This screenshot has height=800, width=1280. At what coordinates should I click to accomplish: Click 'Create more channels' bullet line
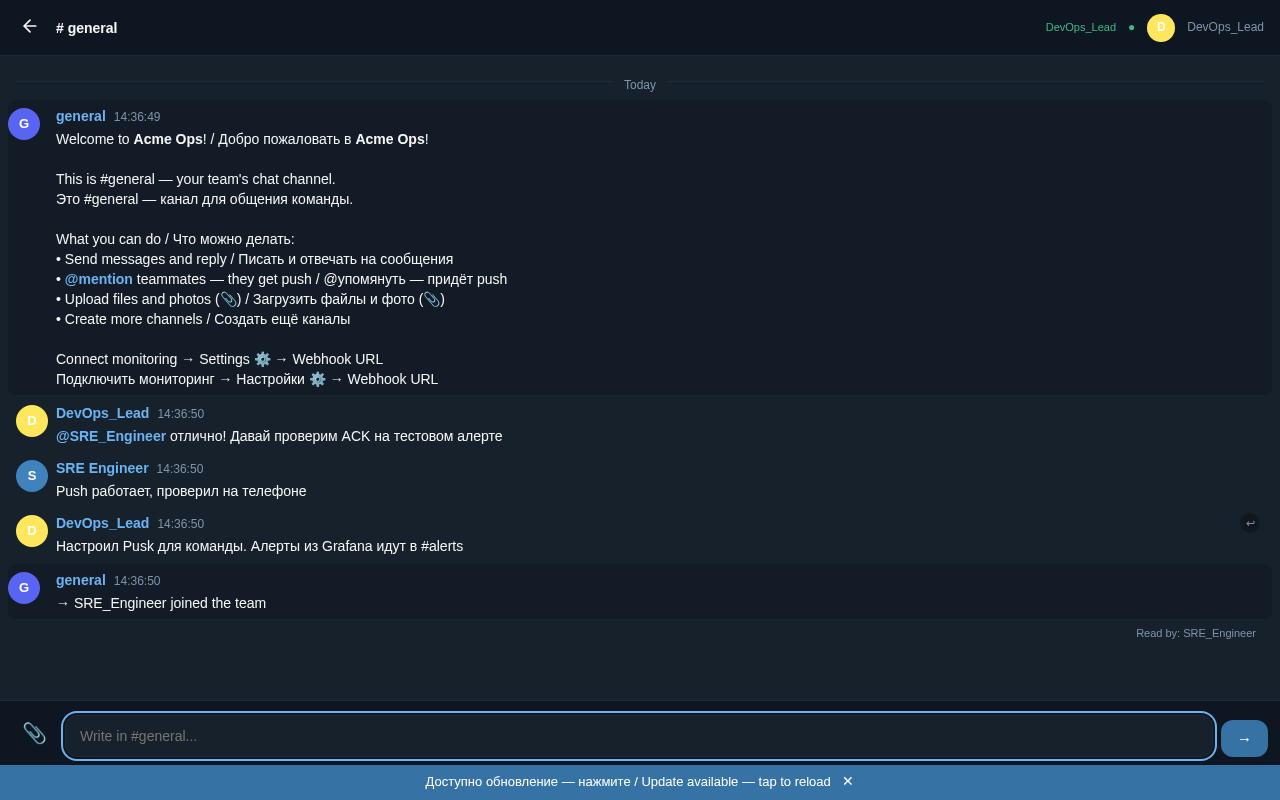(x=203, y=319)
